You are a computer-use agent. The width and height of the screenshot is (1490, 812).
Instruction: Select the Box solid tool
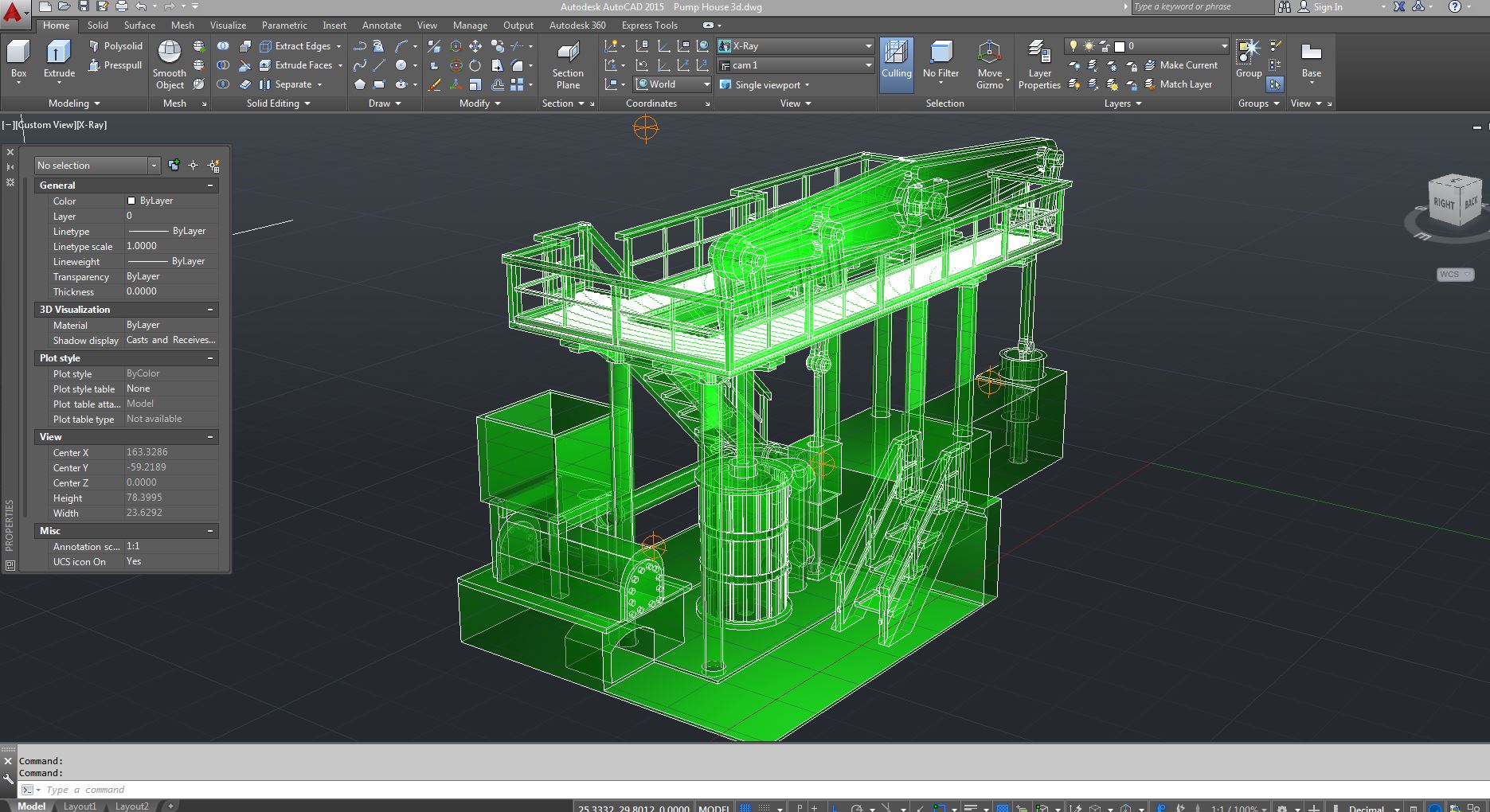[x=18, y=60]
